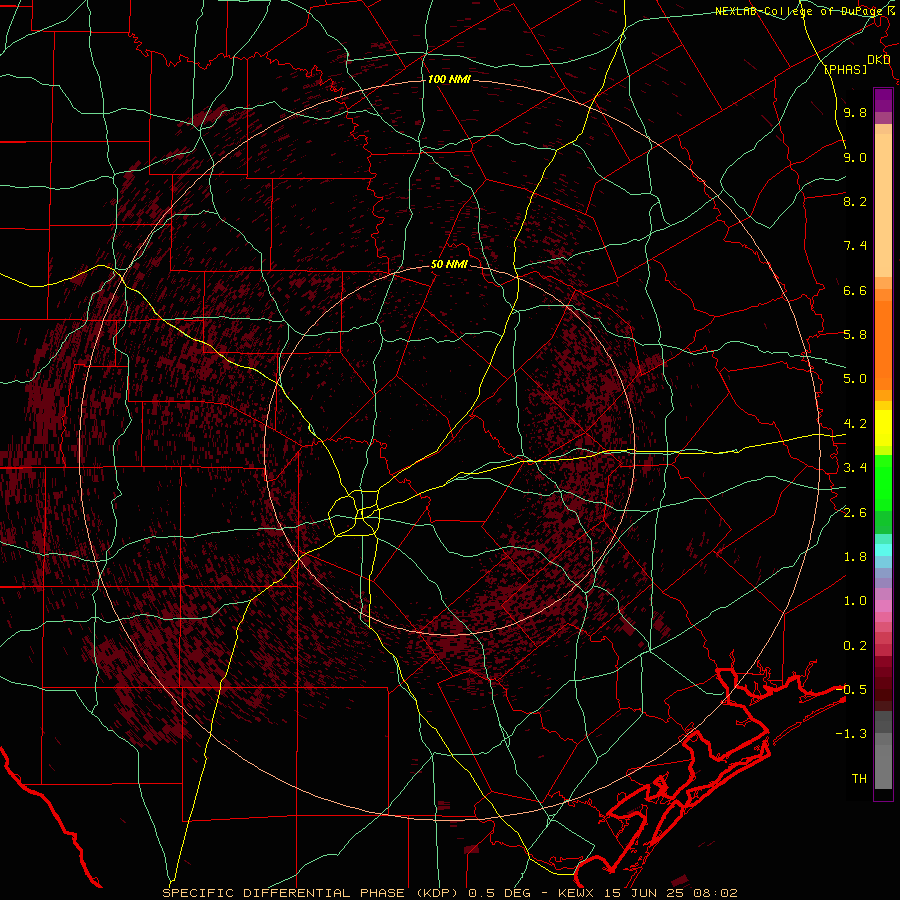
Task: Click the -0.5 value on color scale
Action: coord(852,690)
